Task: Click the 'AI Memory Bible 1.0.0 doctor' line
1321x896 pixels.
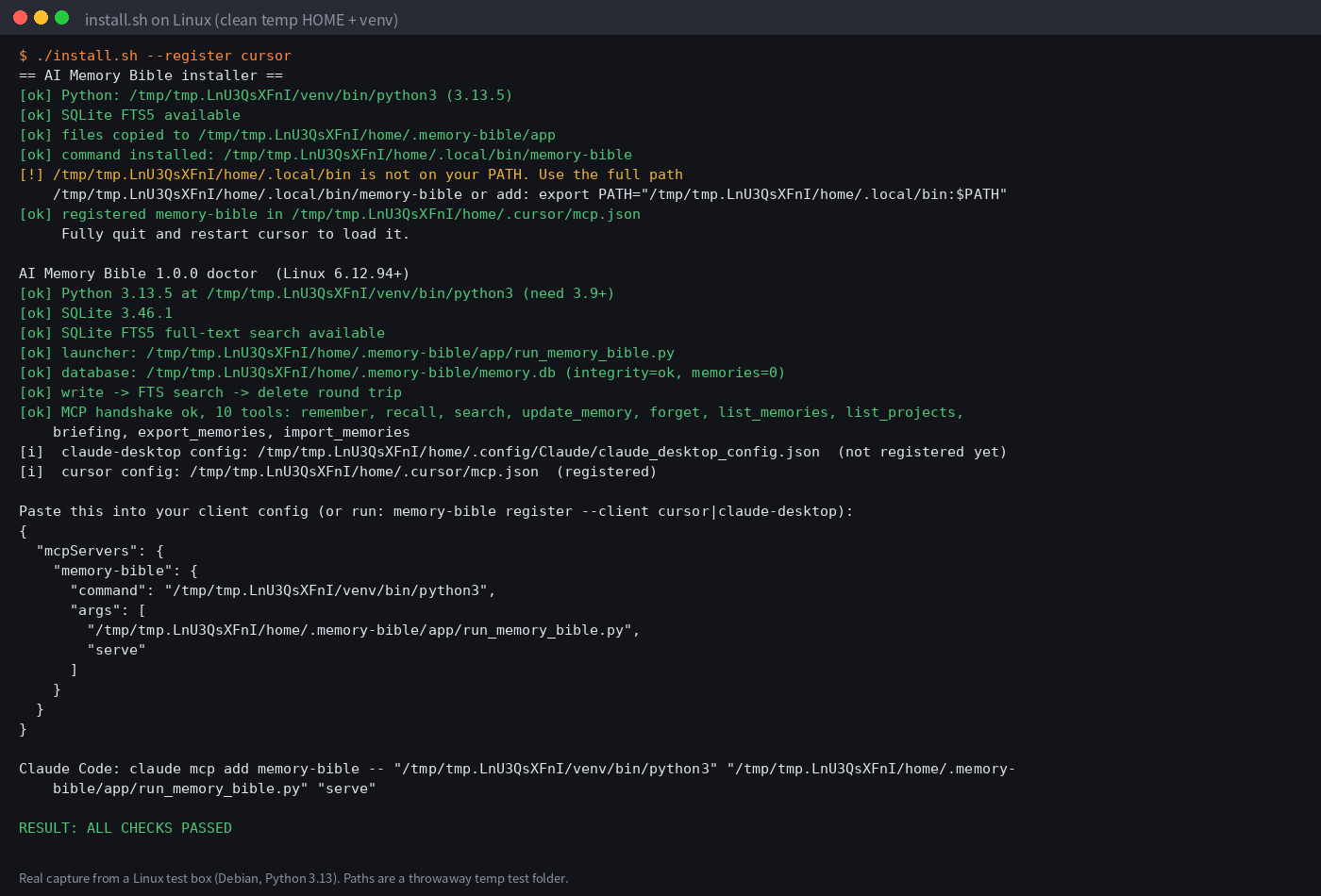Action: coord(214,274)
